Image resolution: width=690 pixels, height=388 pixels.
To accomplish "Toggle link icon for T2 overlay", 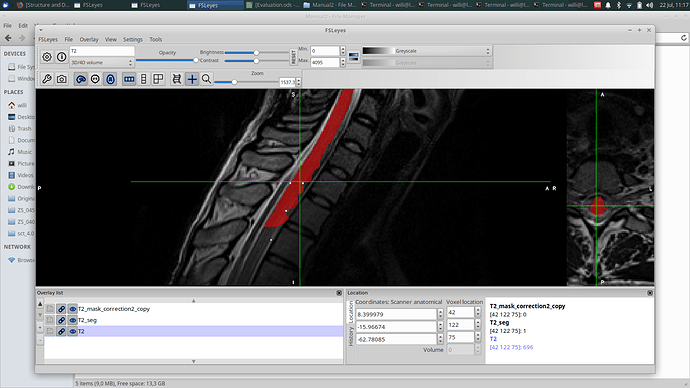I will (x=61, y=332).
